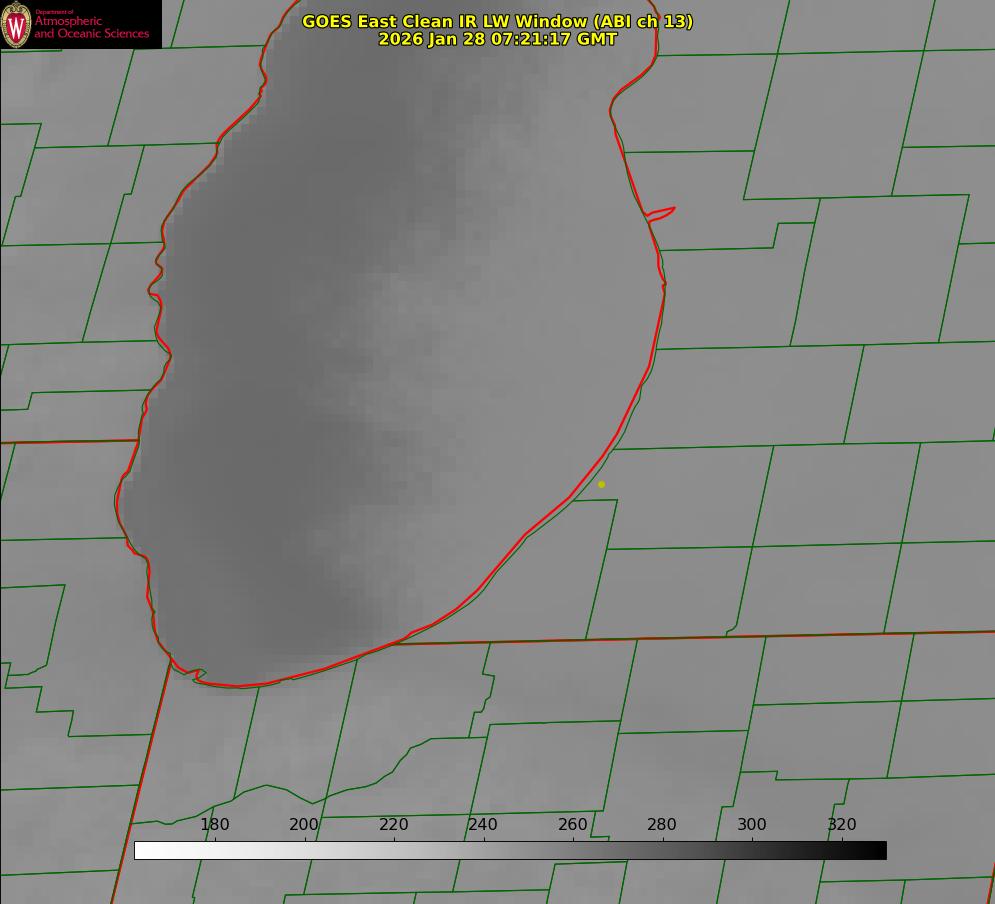Screen dimensions: 995x904
Task: Click the colorbar label '200'
Action: click(x=304, y=825)
